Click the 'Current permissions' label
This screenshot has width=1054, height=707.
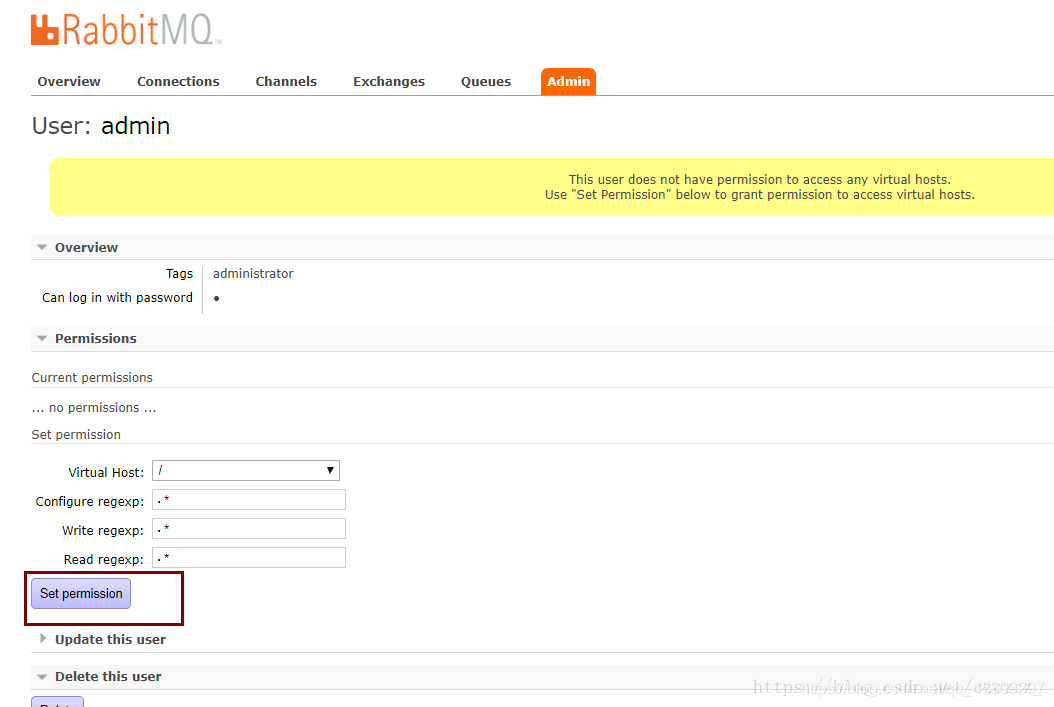(x=92, y=378)
